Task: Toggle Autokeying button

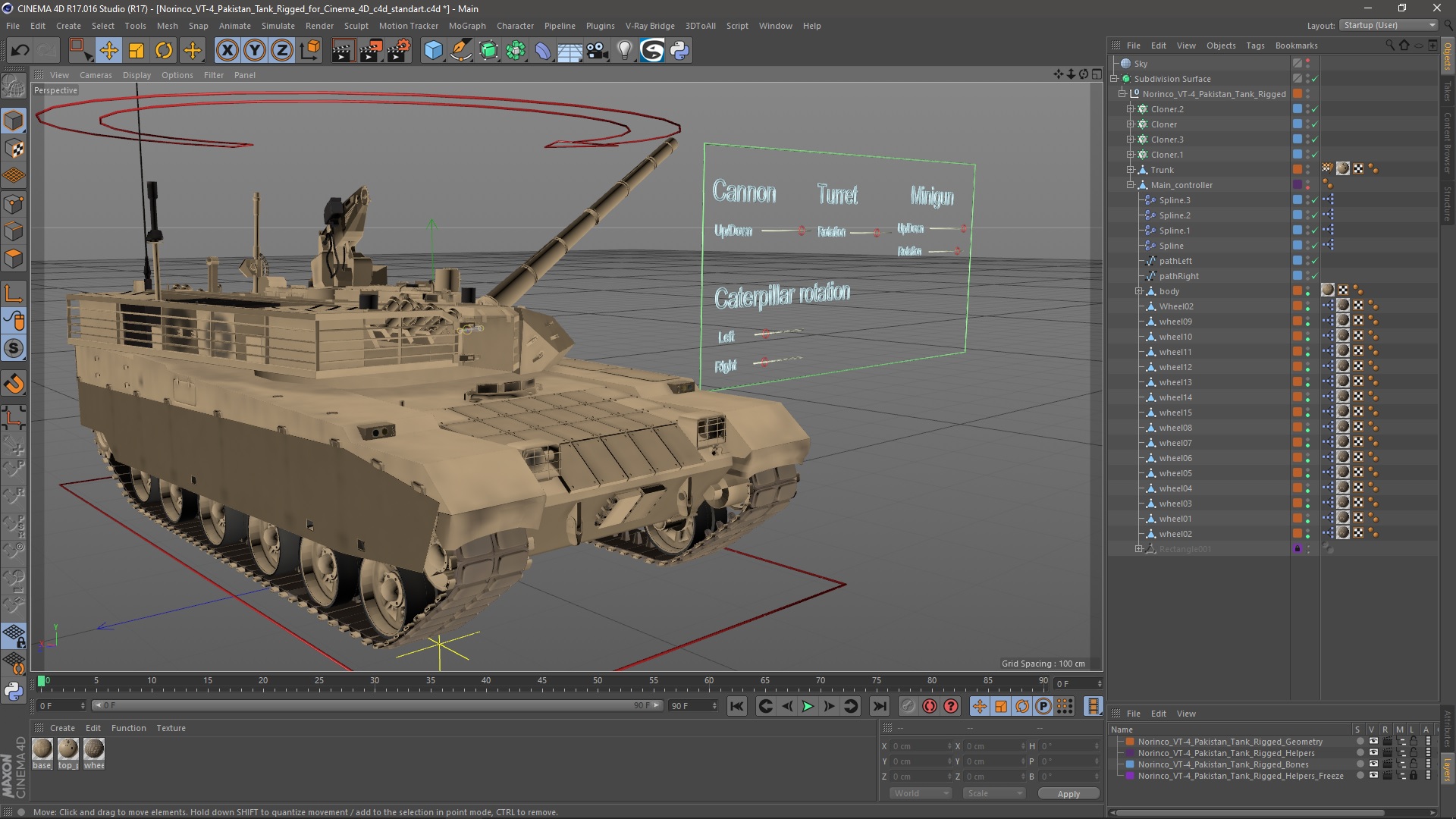Action: 929,706
